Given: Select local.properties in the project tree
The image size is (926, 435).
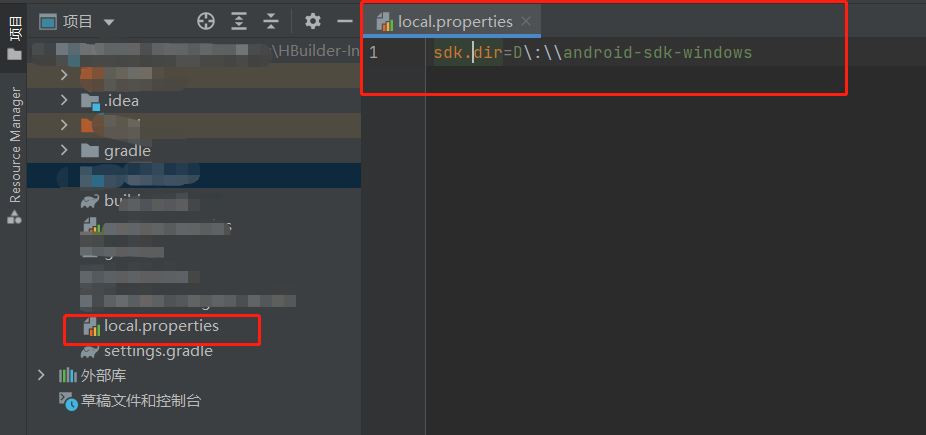Looking at the screenshot, I should 161,326.
